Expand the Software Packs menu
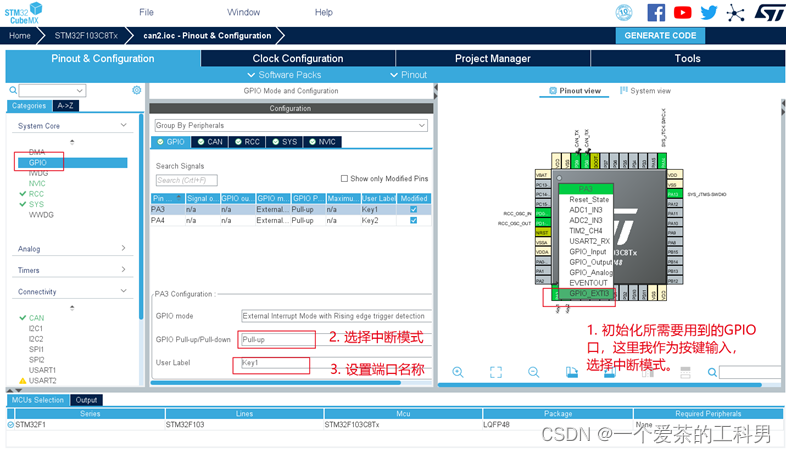Image resolution: width=786 pixels, height=453 pixels. click(x=284, y=75)
